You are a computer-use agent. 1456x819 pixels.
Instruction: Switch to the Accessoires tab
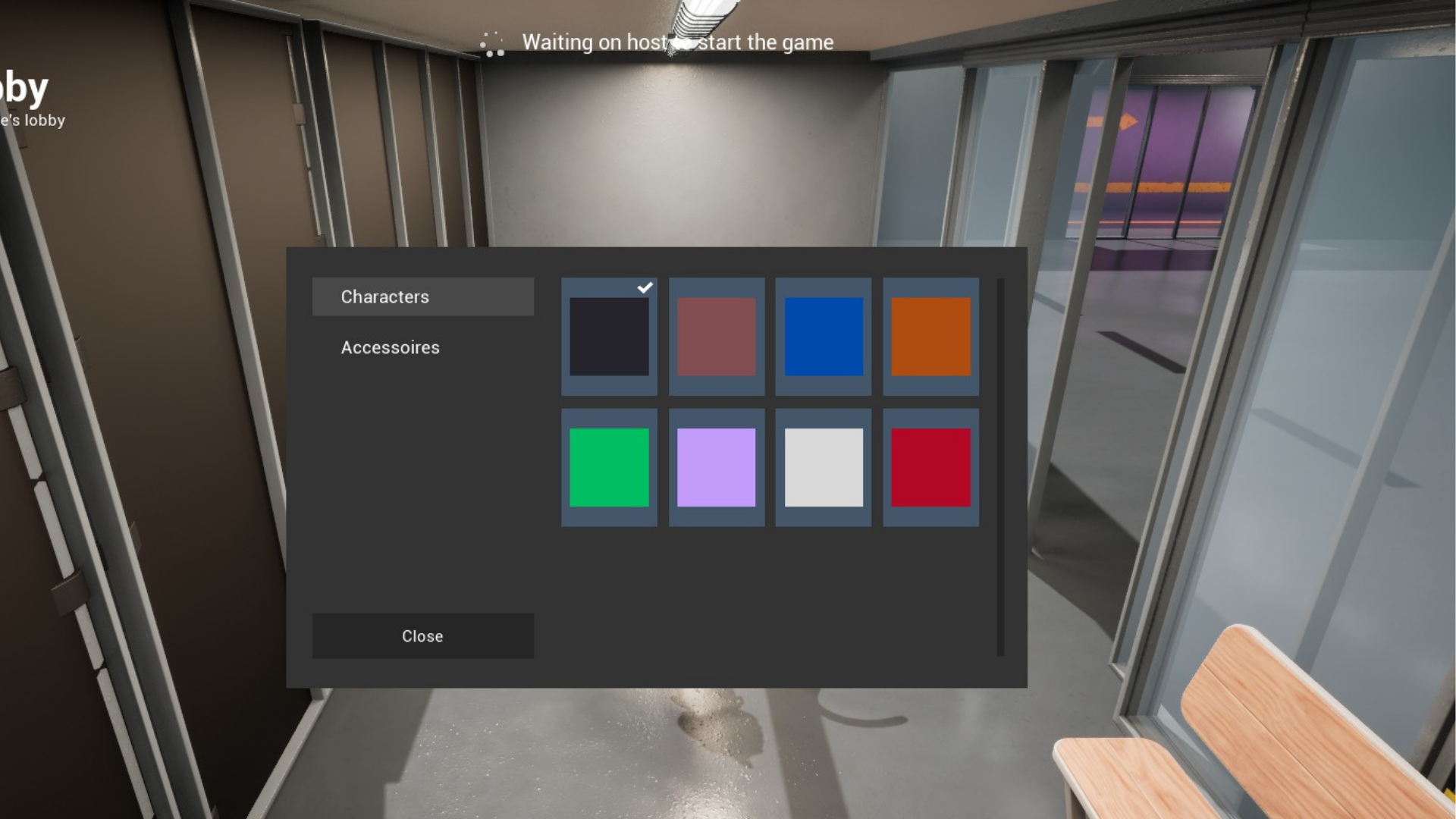click(390, 347)
